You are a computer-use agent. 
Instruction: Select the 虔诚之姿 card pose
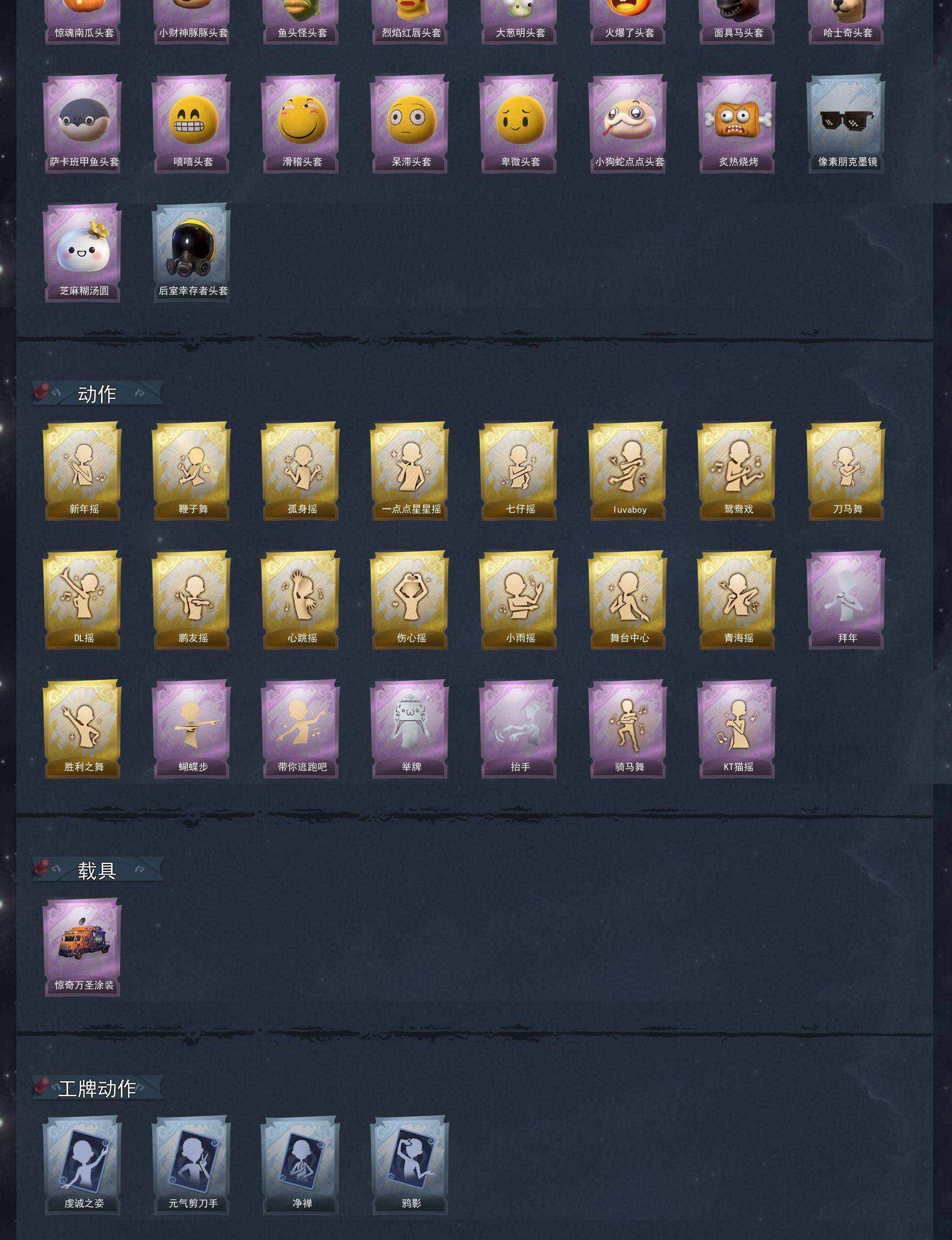pos(82,1166)
